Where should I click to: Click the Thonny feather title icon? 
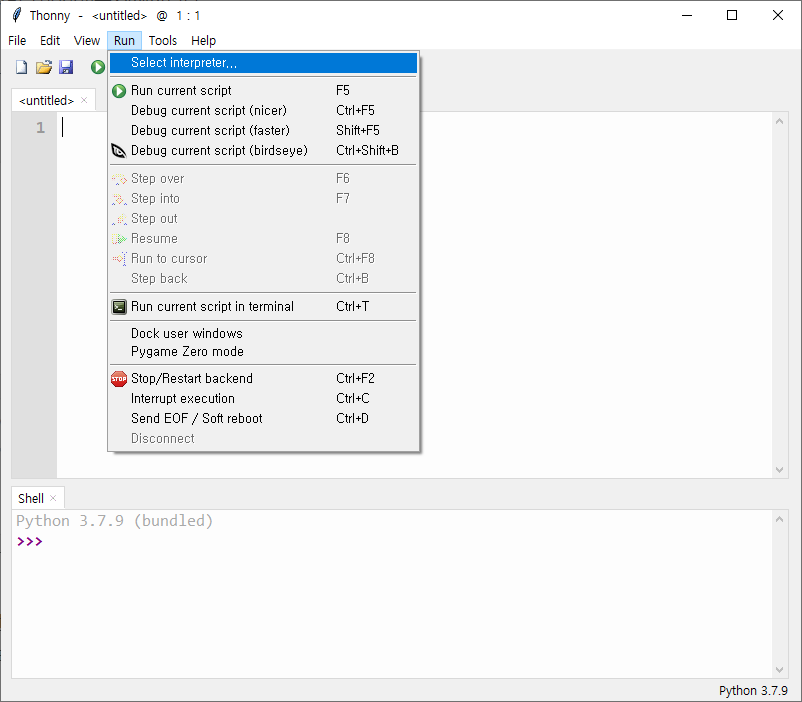pyautogui.click(x=17, y=15)
